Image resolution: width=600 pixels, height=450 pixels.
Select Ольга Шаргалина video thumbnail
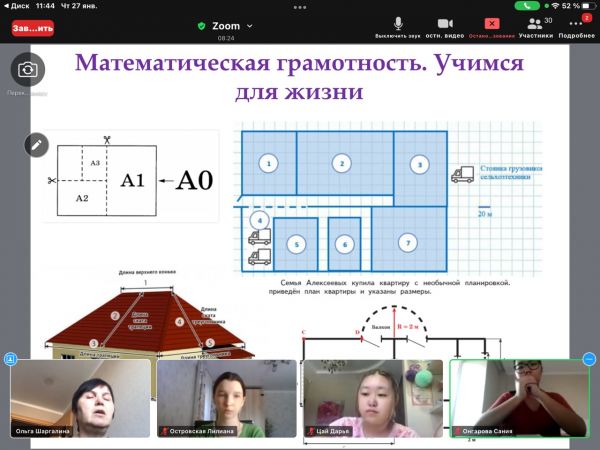tap(78, 398)
